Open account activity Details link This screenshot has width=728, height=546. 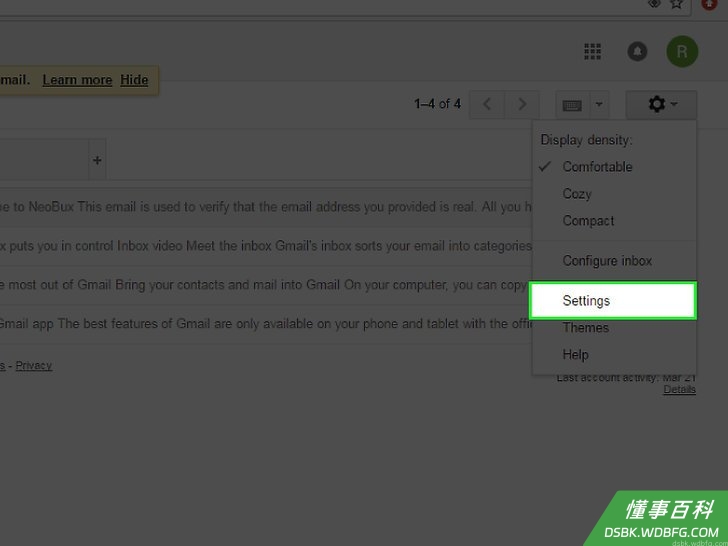(679, 390)
